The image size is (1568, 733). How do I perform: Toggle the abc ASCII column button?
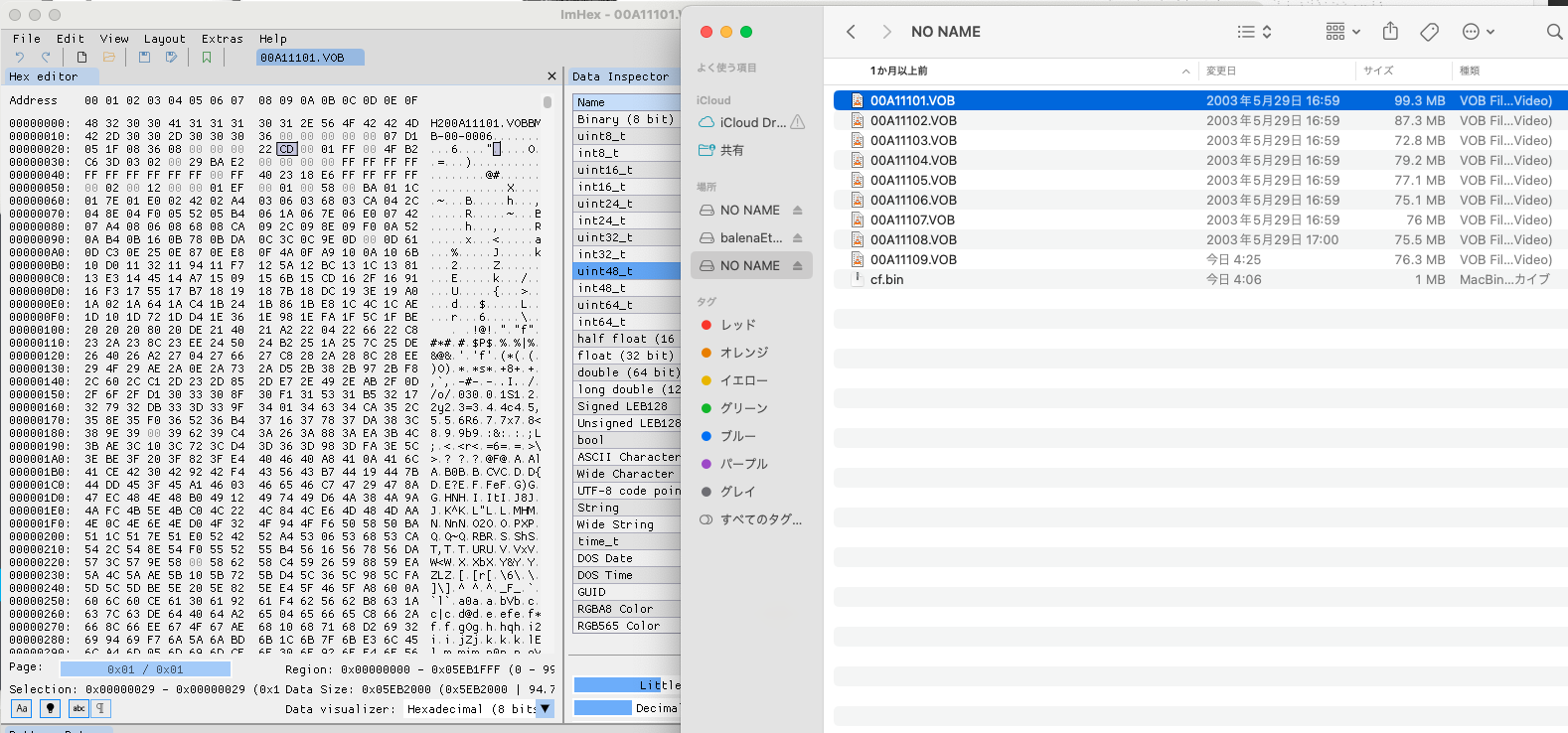point(78,708)
